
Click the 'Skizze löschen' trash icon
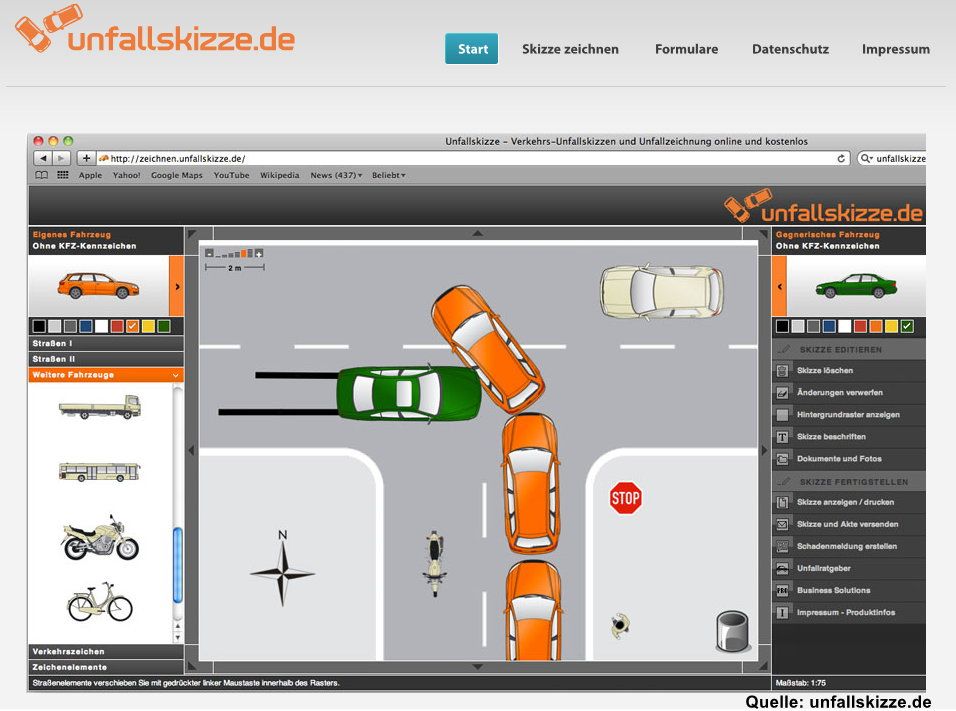coord(783,370)
